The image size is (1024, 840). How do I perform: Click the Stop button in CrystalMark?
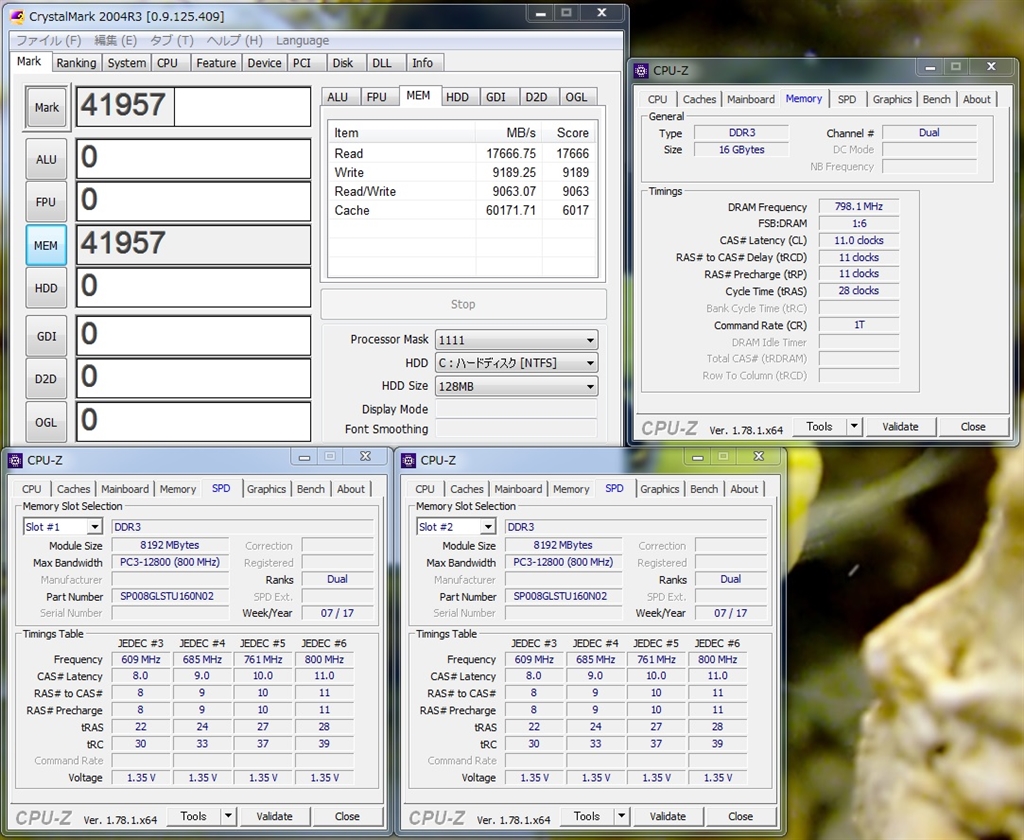(x=463, y=304)
